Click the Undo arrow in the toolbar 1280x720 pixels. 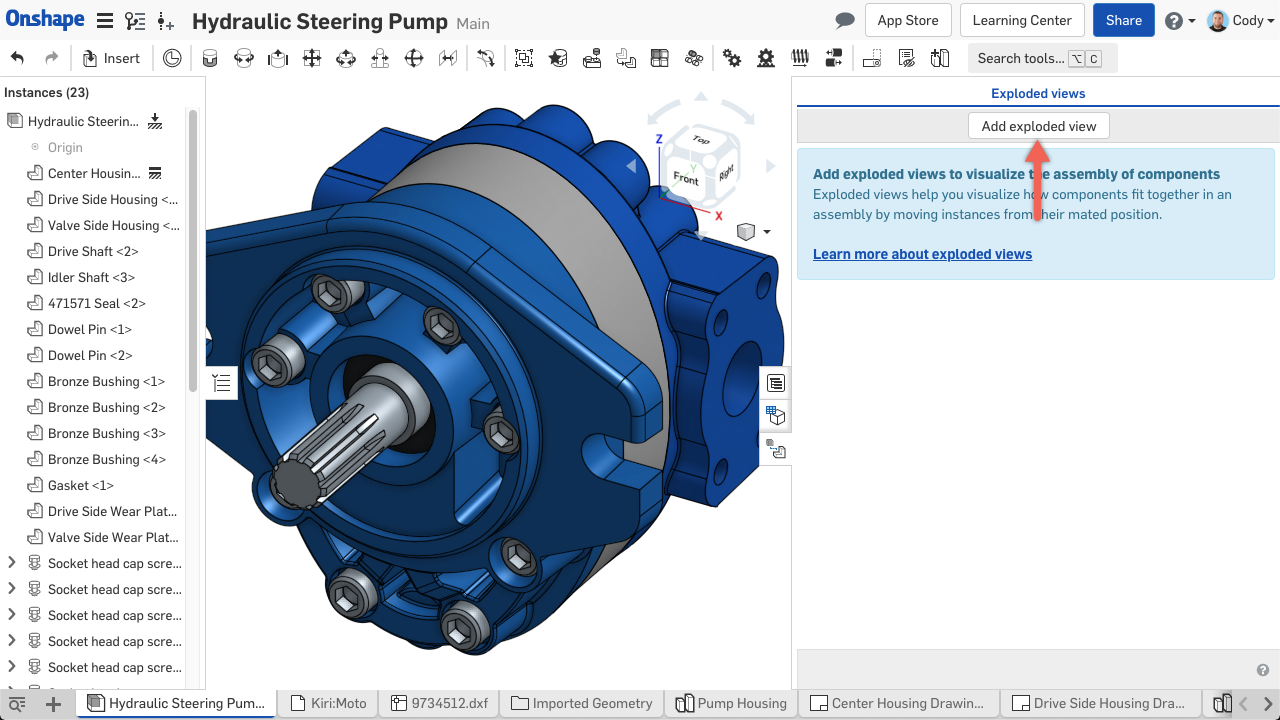coord(17,59)
